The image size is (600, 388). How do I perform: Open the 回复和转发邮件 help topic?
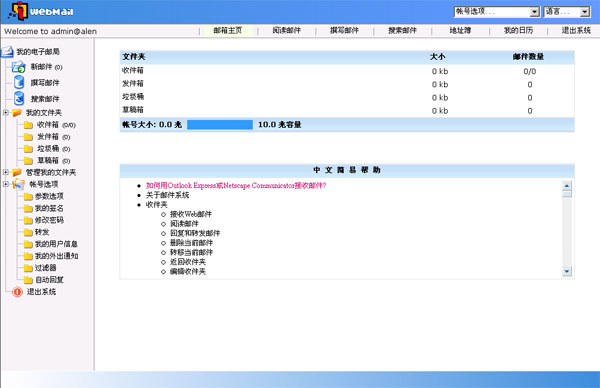tap(195, 233)
